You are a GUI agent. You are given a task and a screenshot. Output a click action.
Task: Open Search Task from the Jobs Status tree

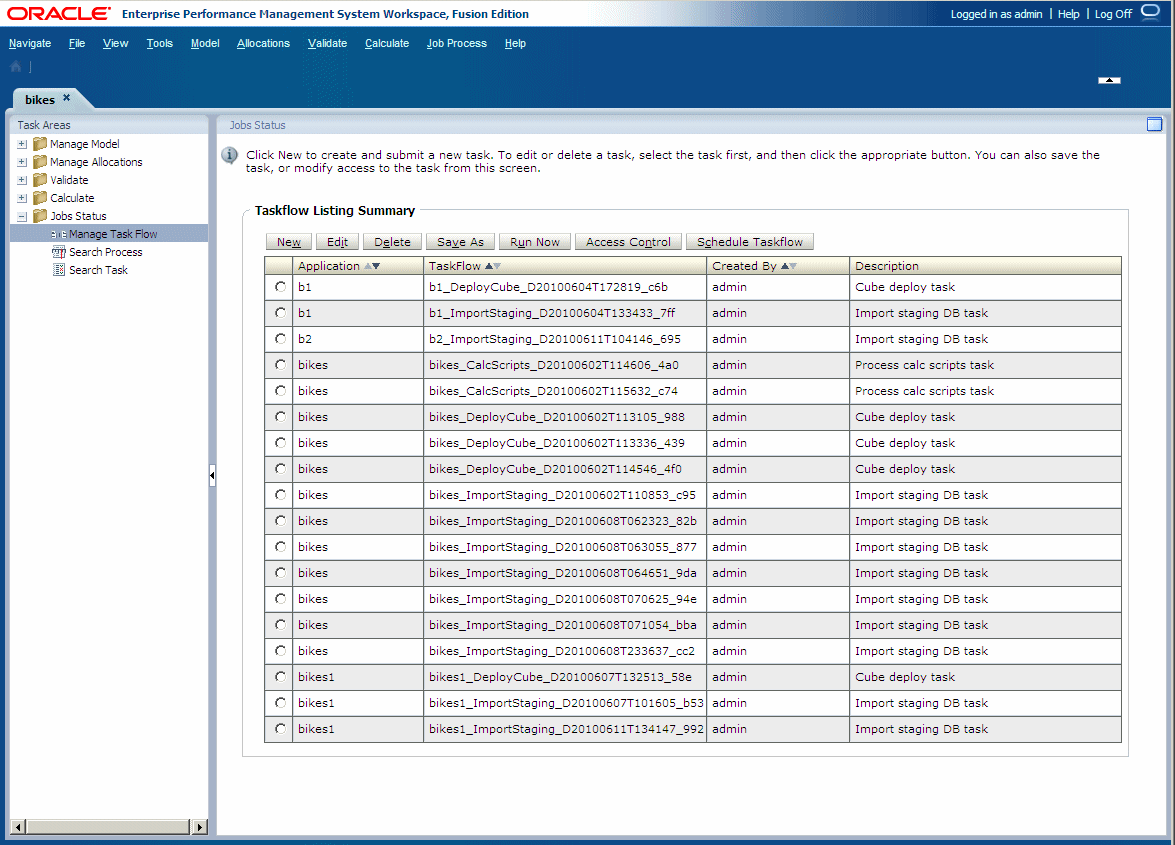(98, 269)
